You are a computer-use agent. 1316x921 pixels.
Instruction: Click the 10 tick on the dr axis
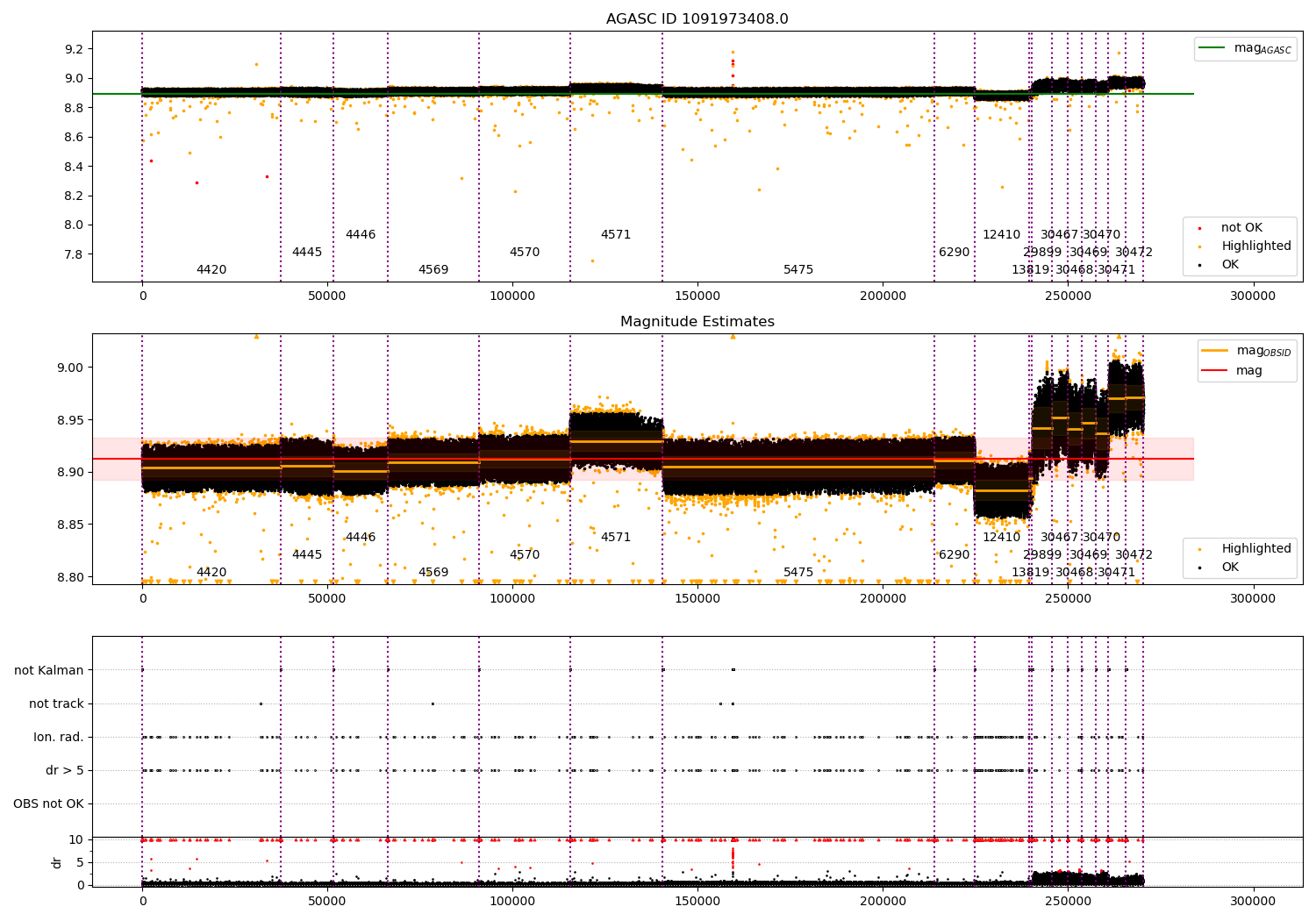76,839
